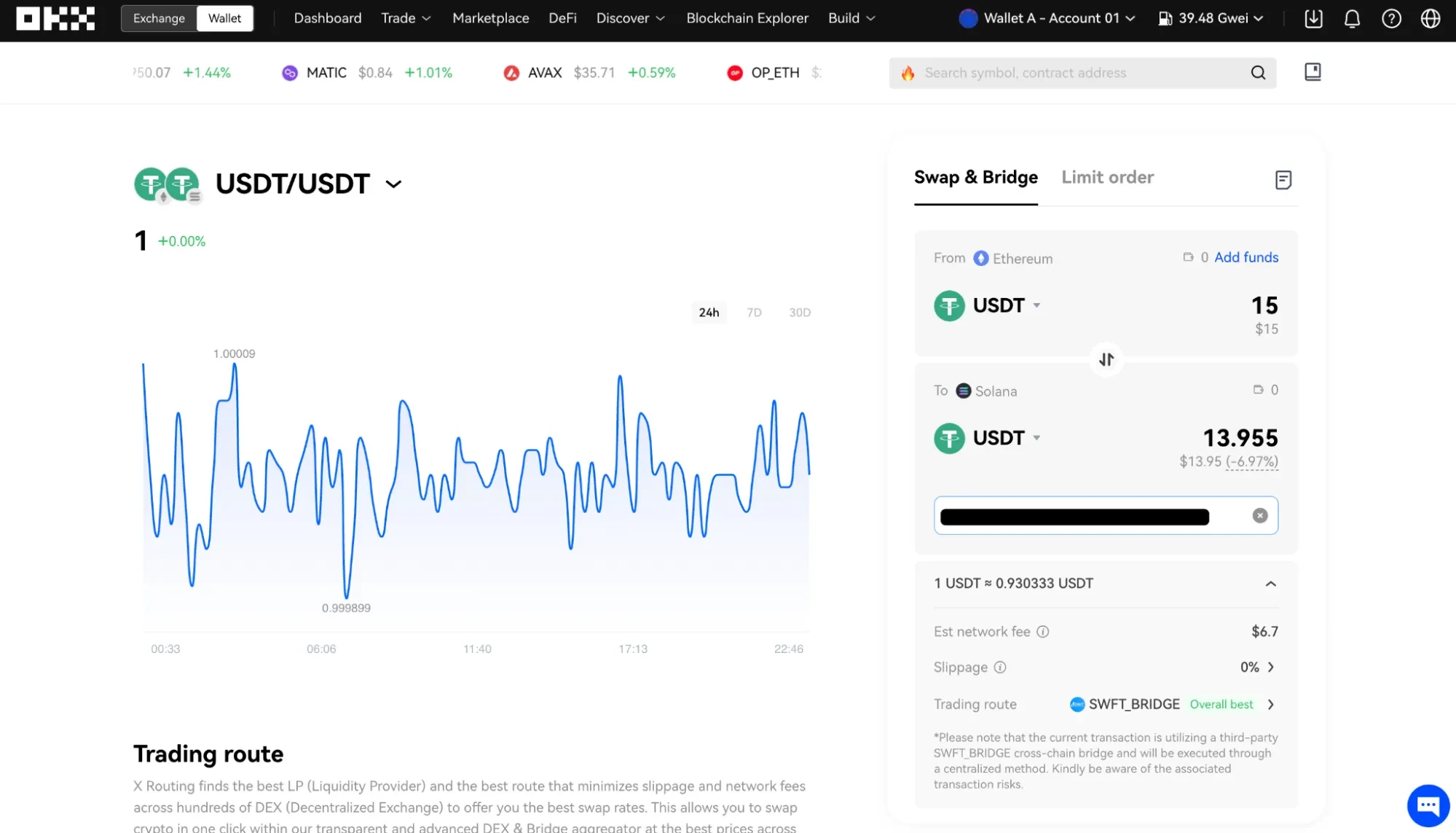The image size is (1456, 833).
Task: Expand the Discover menu
Action: click(x=630, y=18)
